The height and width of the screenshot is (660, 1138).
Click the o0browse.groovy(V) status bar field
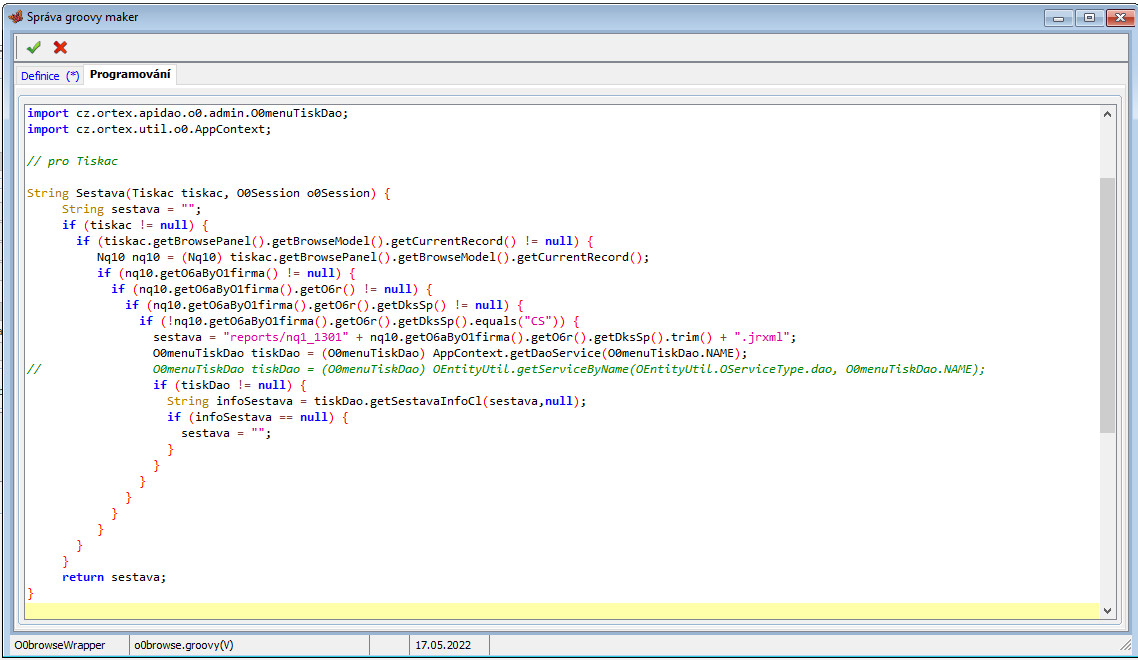pyautogui.click(x=184, y=645)
